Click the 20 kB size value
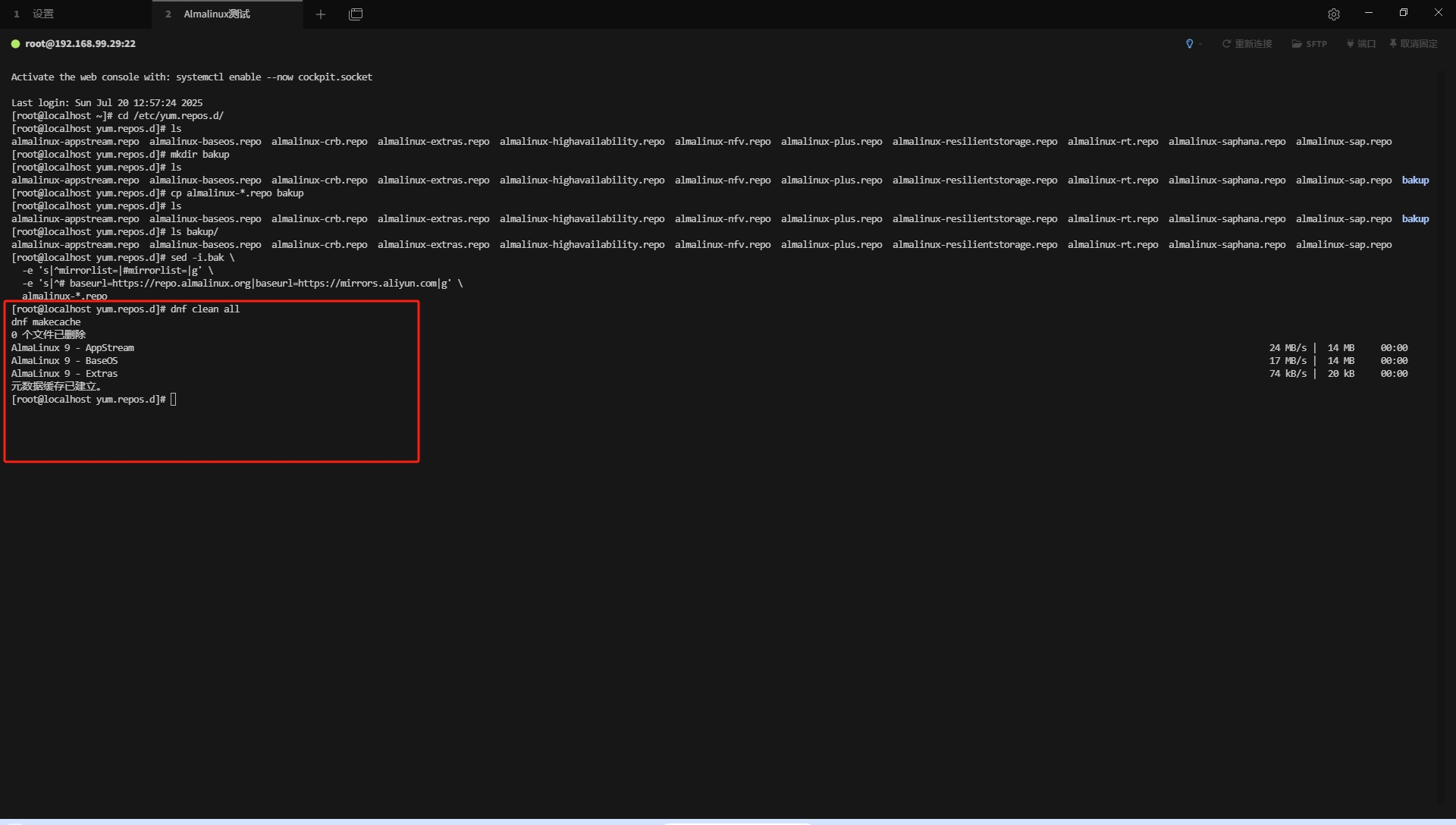The height and width of the screenshot is (825, 1456). coord(1341,374)
